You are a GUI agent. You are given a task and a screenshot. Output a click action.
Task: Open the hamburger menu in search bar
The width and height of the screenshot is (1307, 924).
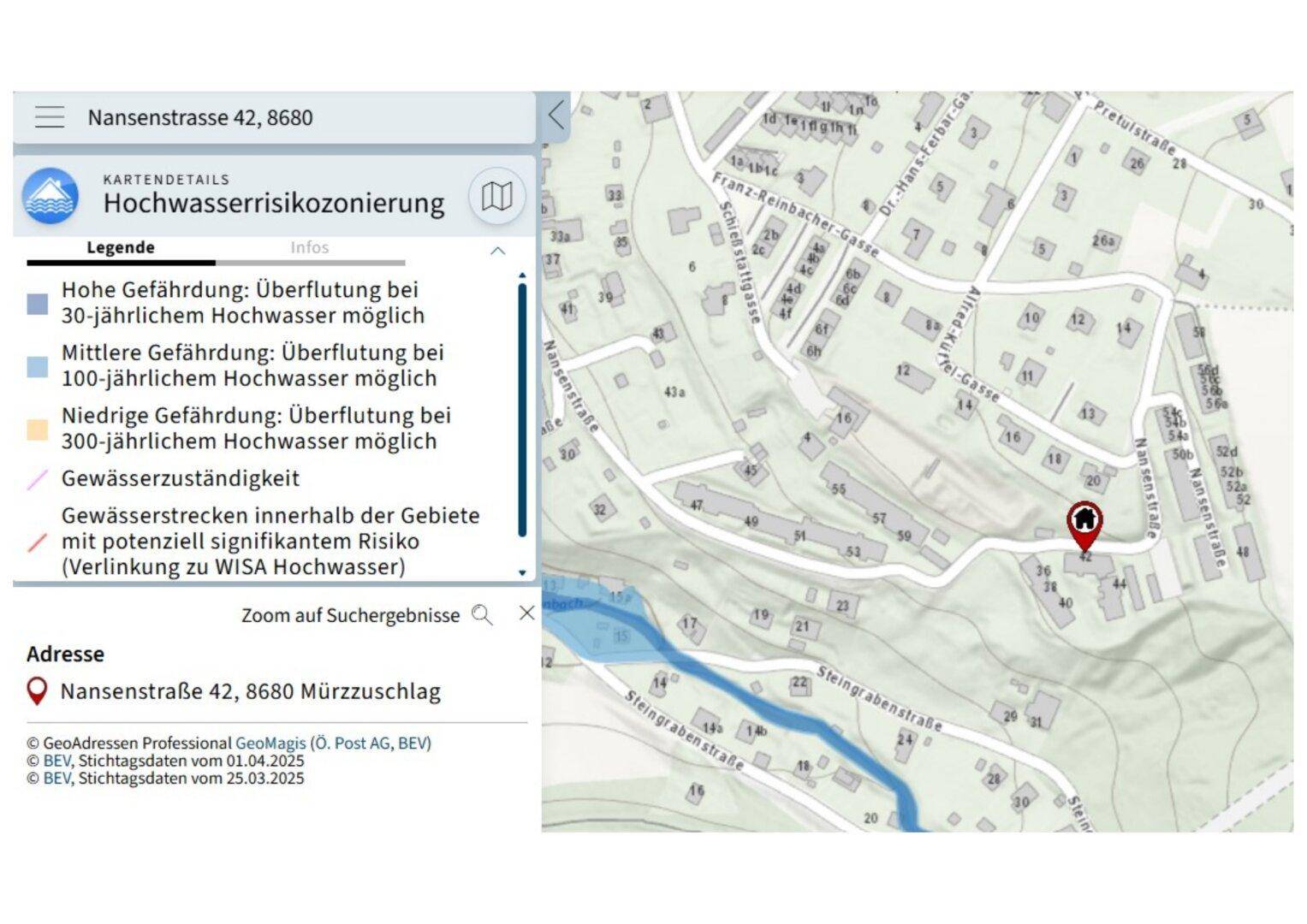pos(50,117)
